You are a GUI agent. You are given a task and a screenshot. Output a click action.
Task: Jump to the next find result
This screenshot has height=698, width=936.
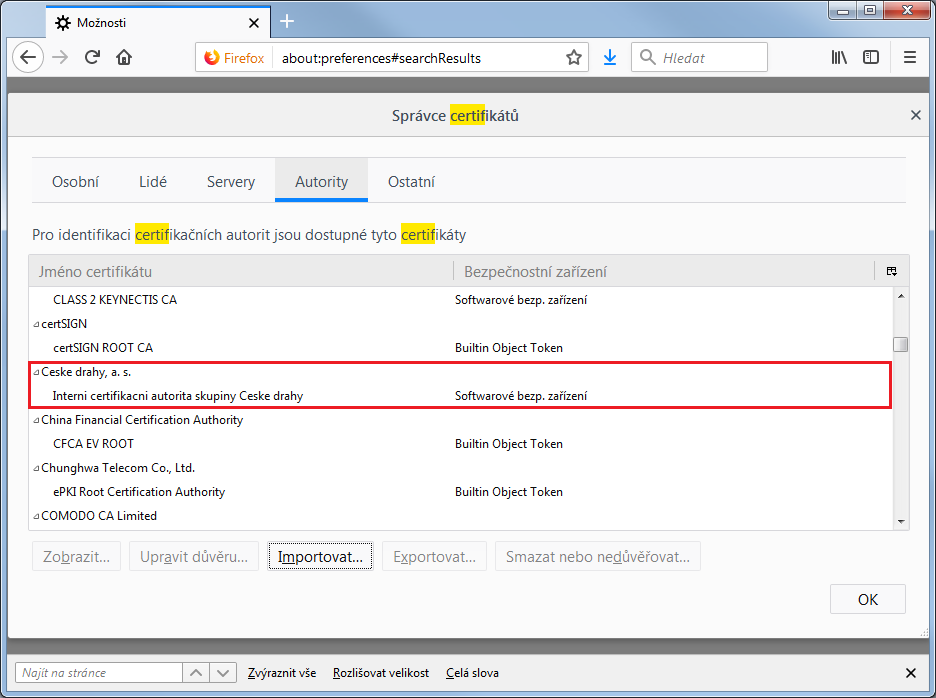[223, 673]
